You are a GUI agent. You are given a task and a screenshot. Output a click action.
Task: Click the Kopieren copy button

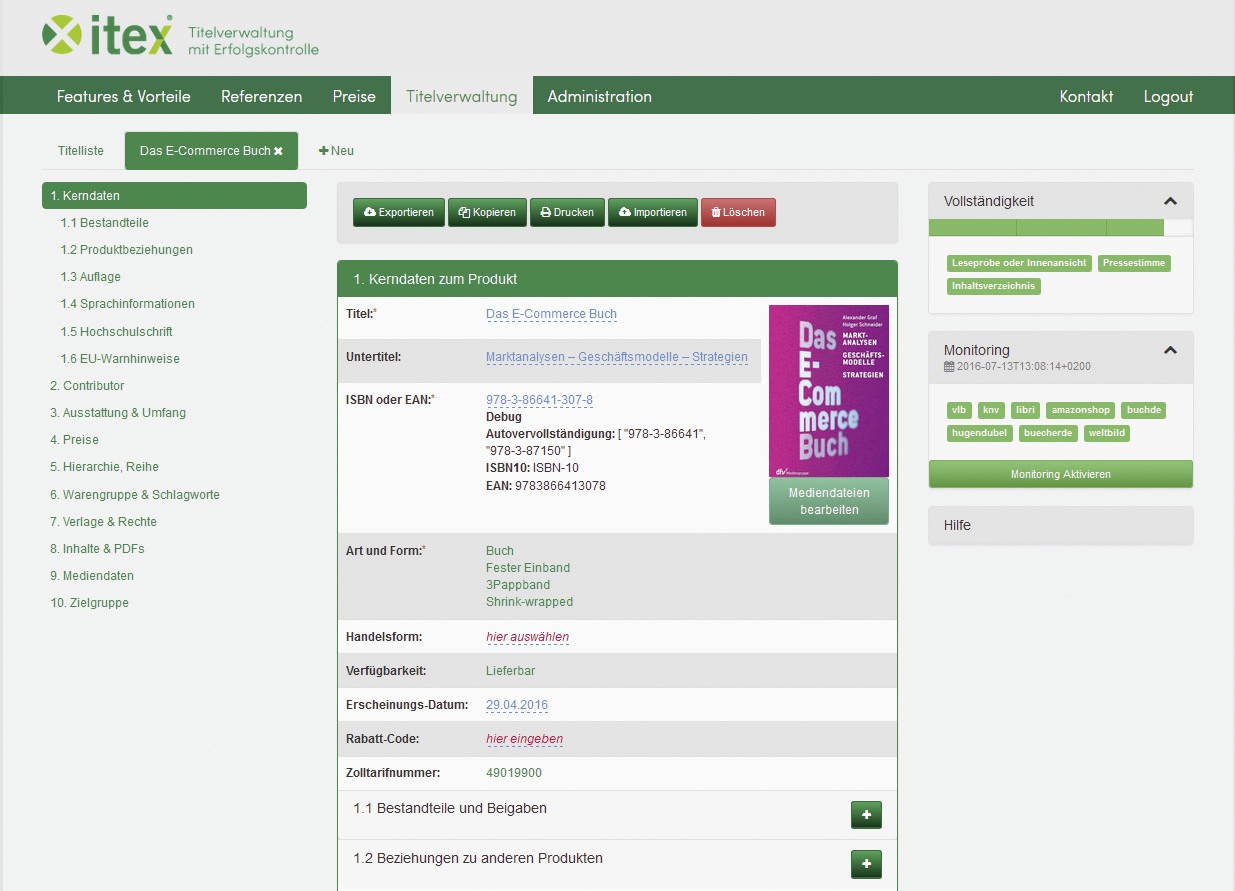(x=487, y=212)
